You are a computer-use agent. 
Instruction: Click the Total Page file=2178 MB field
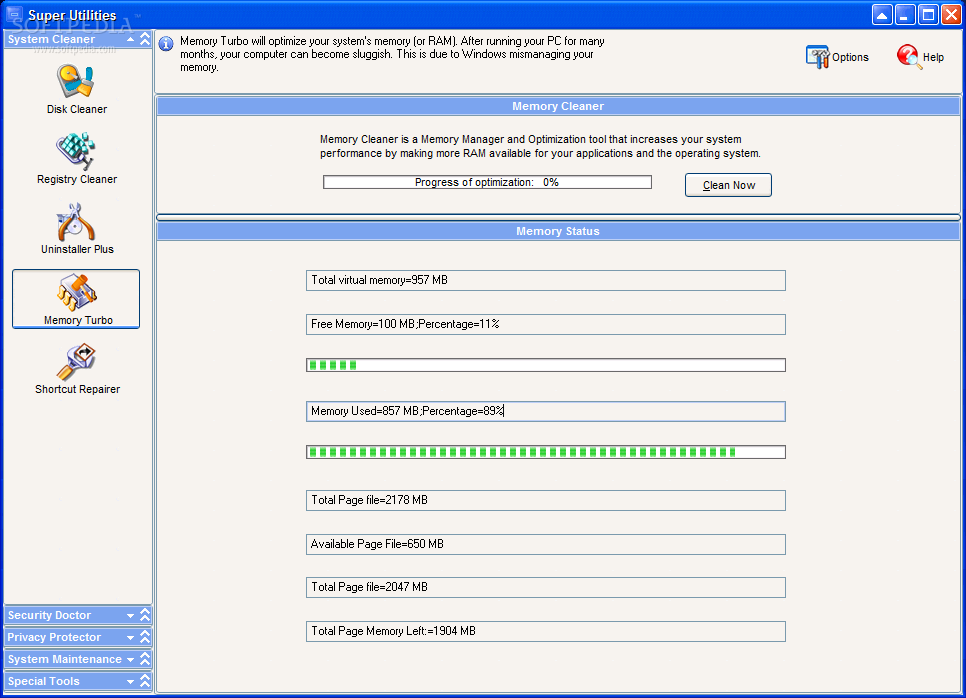click(546, 500)
